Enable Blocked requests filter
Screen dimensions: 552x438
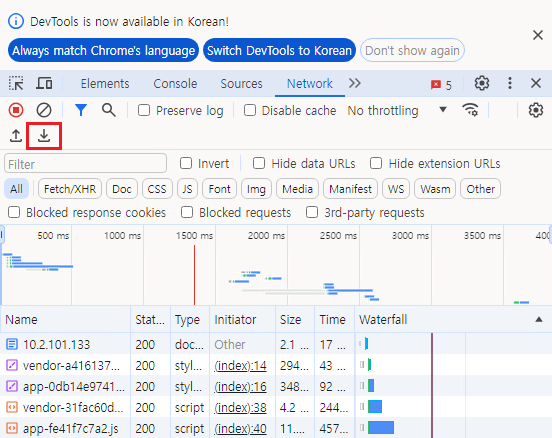click(x=187, y=212)
